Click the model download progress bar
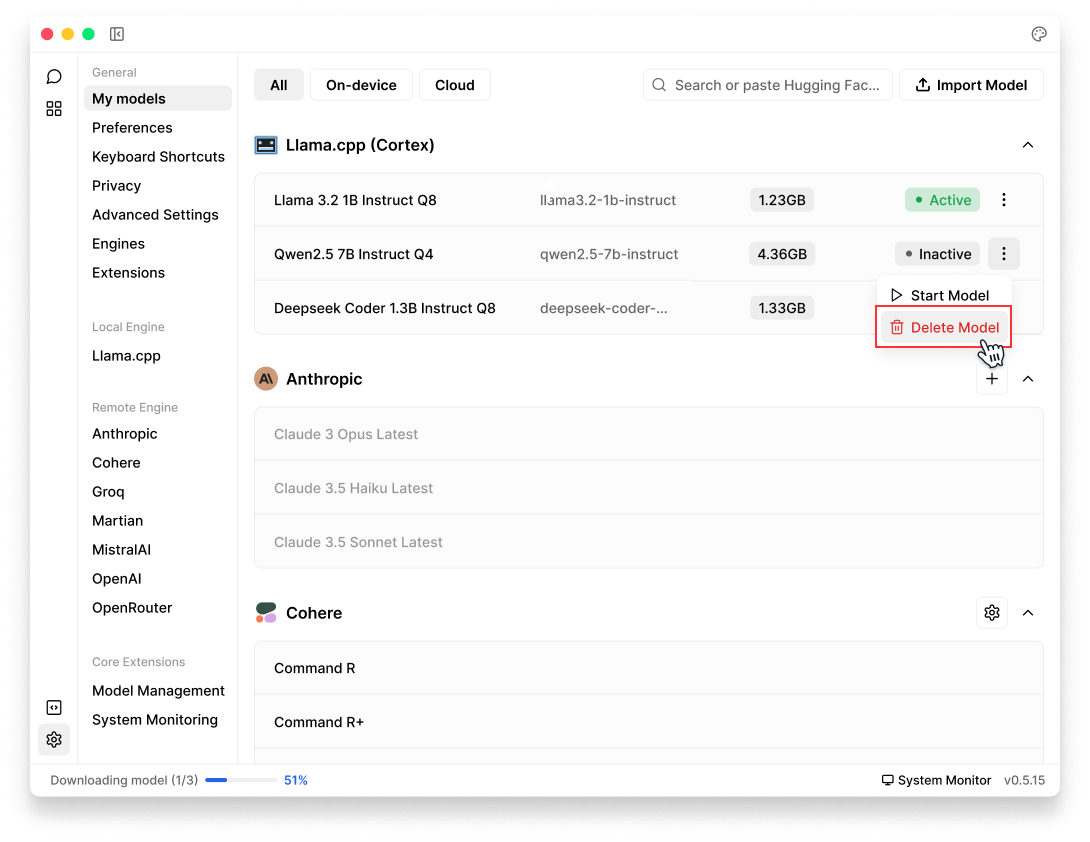1090x842 pixels. point(241,780)
